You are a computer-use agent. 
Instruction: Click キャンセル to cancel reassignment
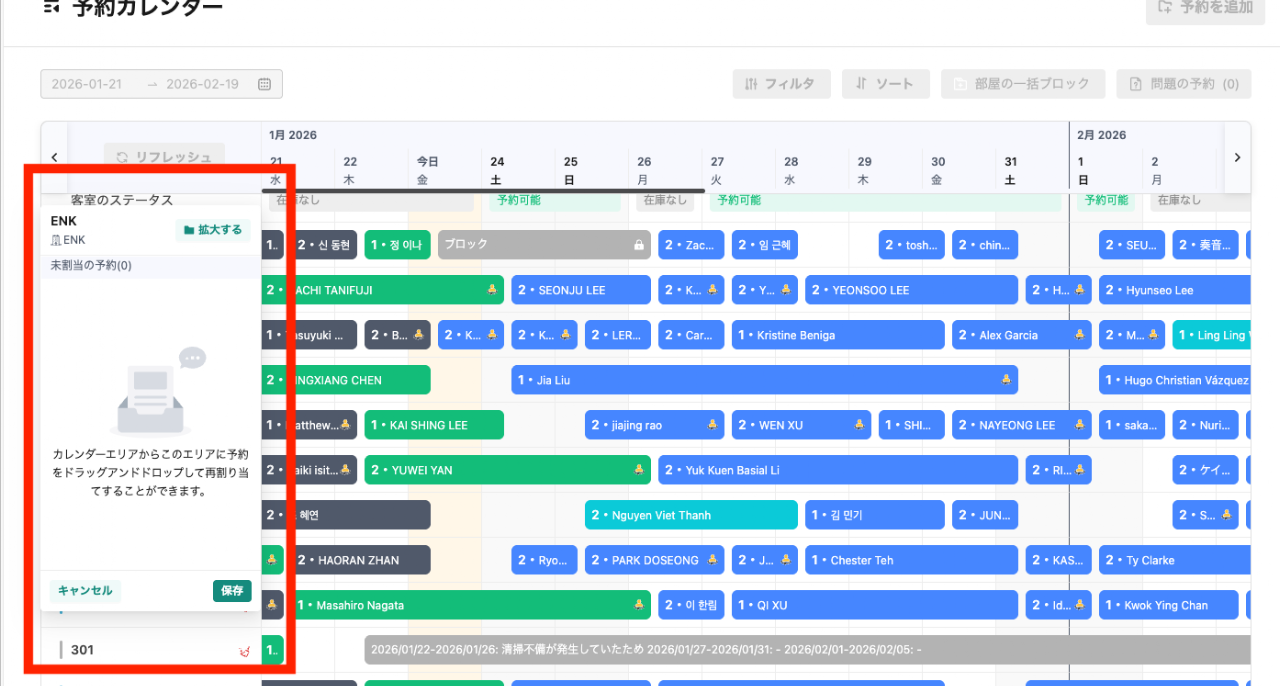tap(85, 591)
